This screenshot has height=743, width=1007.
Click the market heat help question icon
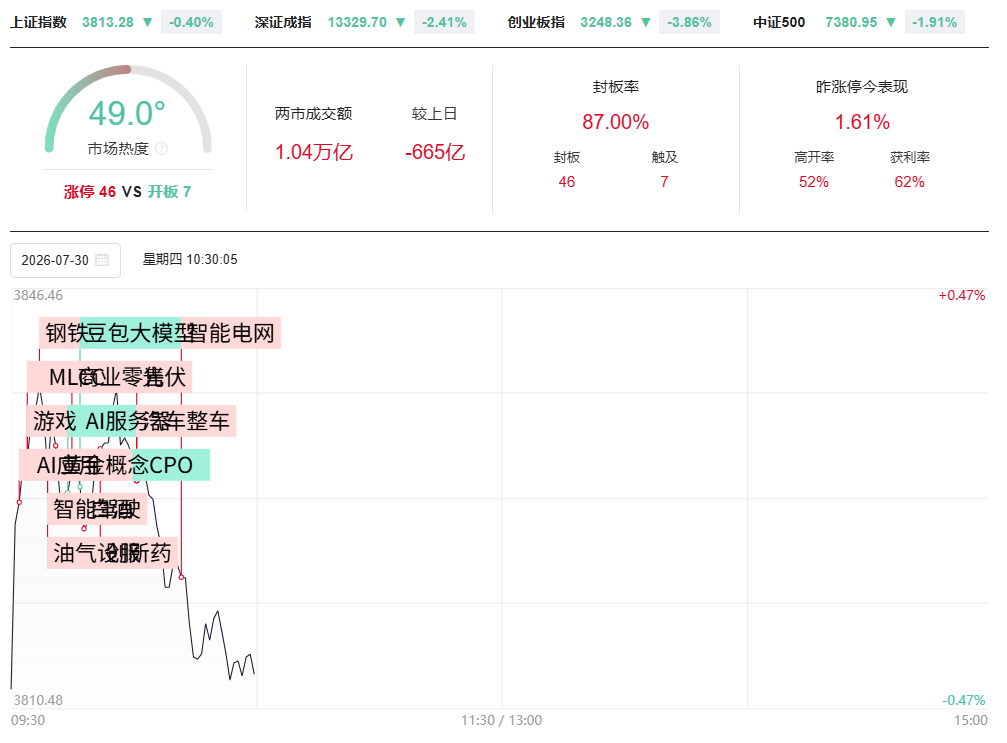pos(162,149)
